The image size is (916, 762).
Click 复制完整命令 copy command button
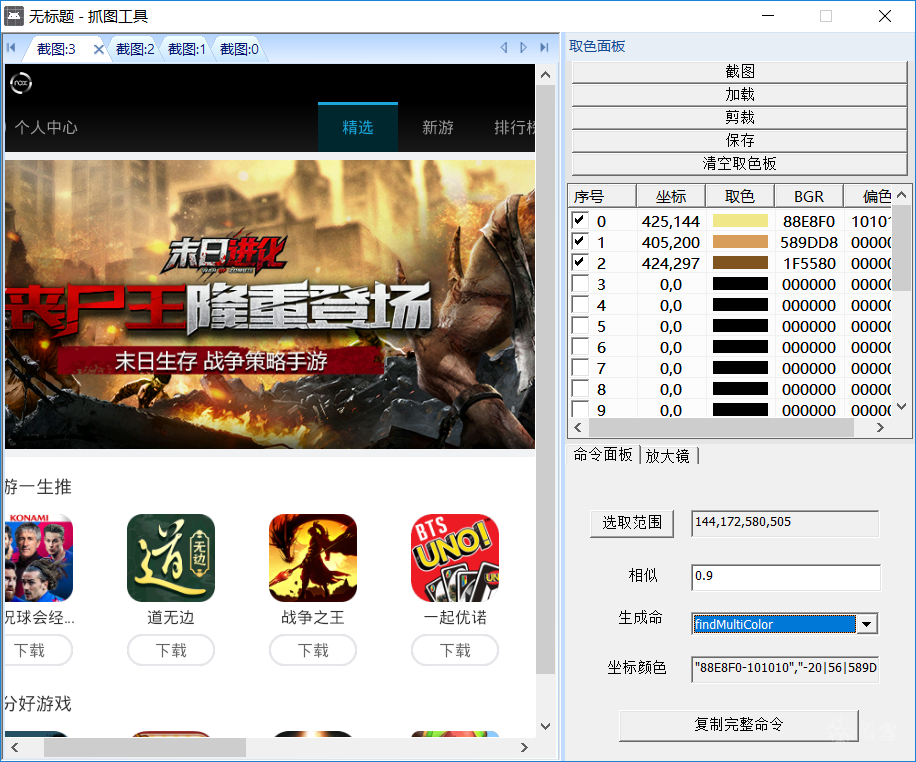[x=738, y=725]
